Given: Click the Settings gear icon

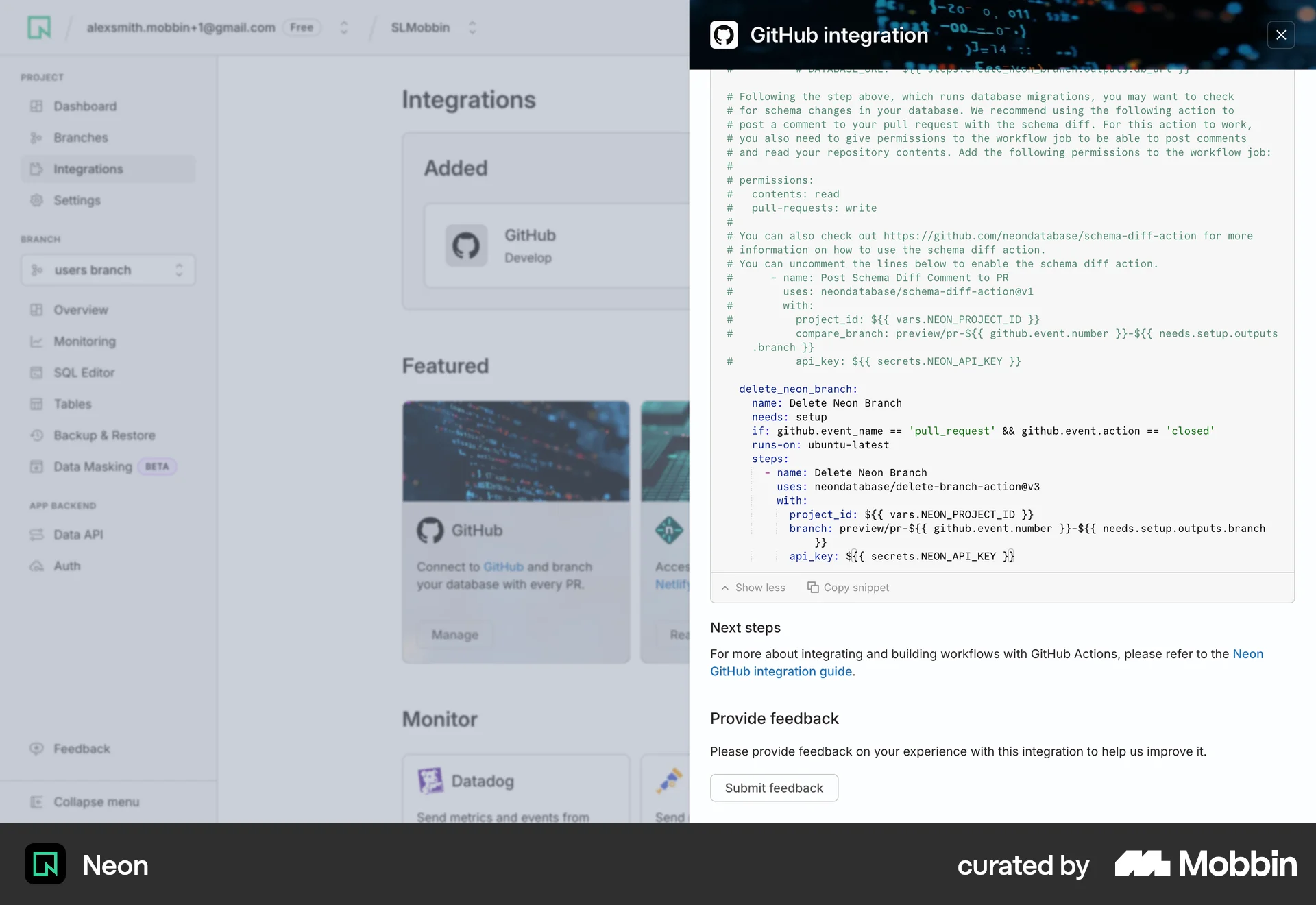Looking at the screenshot, I should coord(36,200).
